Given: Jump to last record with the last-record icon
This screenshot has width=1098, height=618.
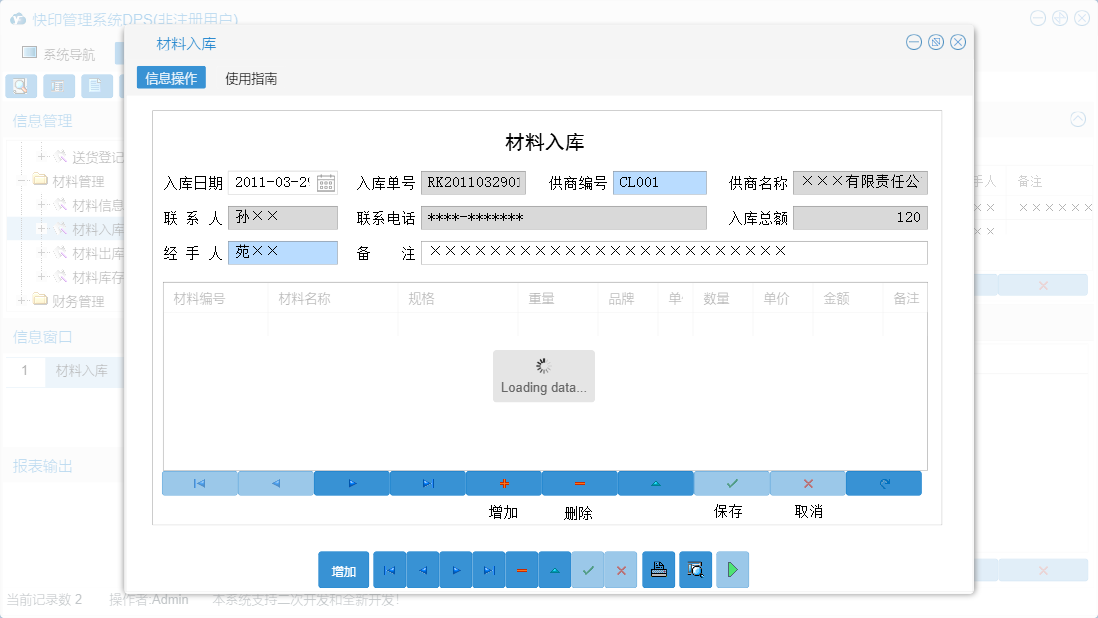Looking at the screenshot, I should 489,569.
